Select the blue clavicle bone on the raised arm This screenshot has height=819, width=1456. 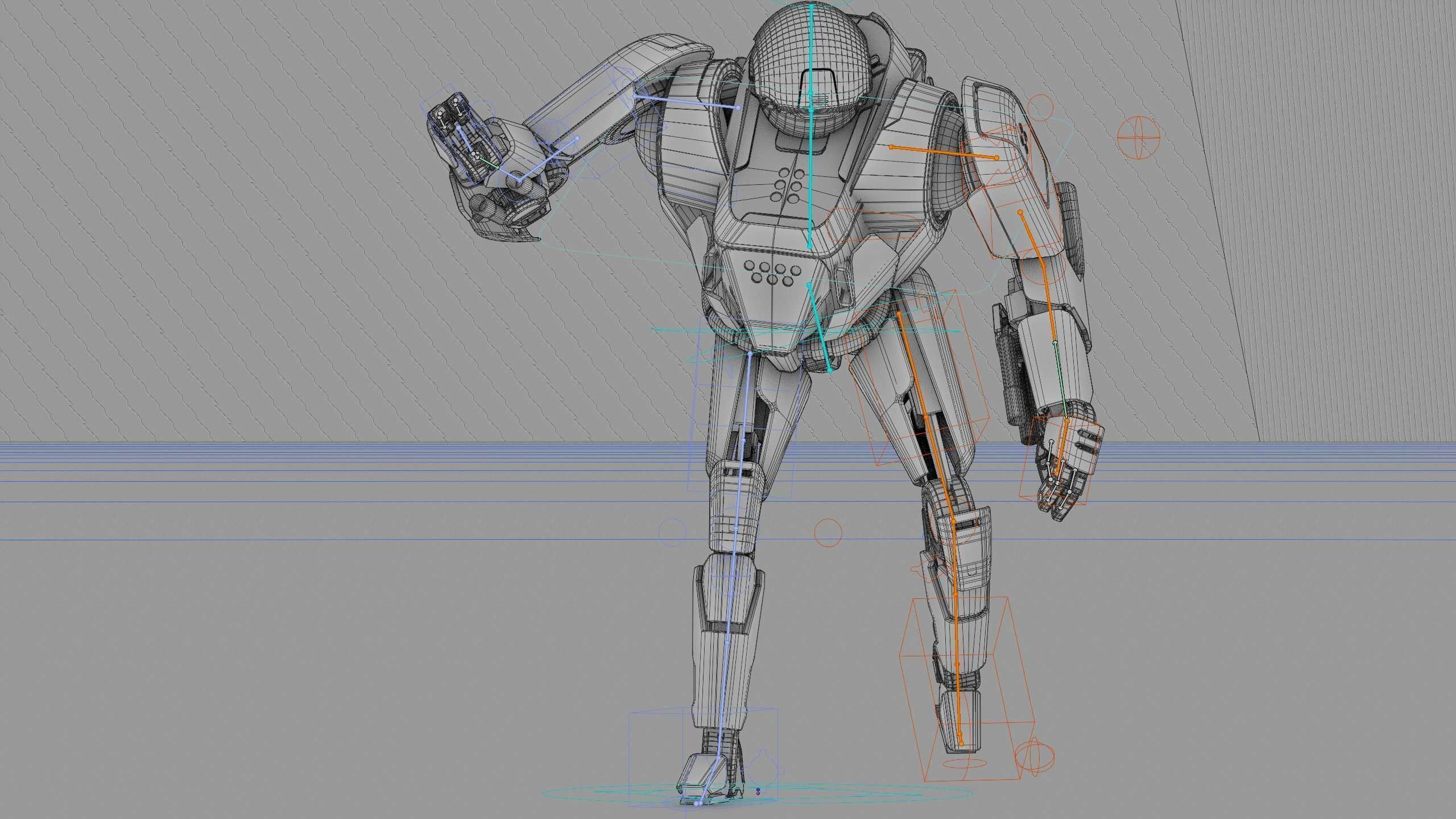click(x=686, y=102)
